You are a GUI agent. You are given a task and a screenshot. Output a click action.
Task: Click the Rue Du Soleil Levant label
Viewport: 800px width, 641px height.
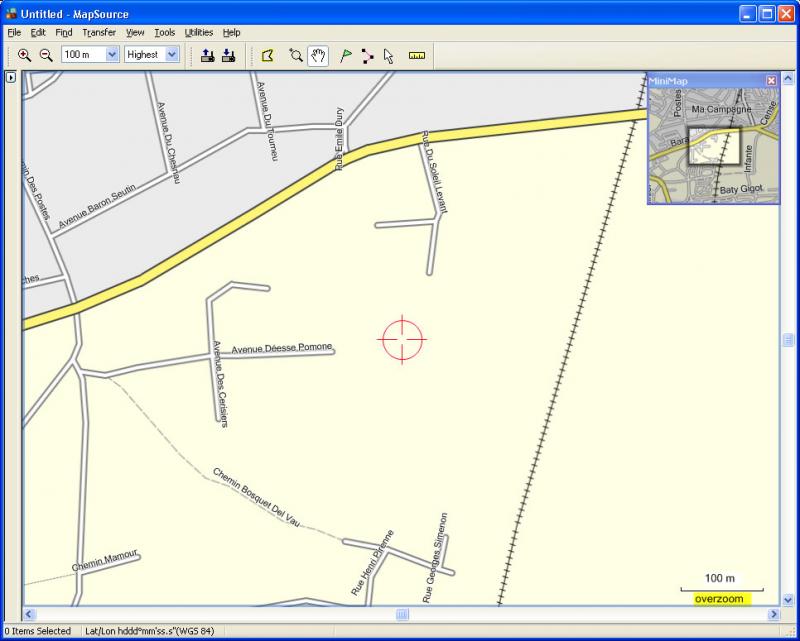(434, 172)
